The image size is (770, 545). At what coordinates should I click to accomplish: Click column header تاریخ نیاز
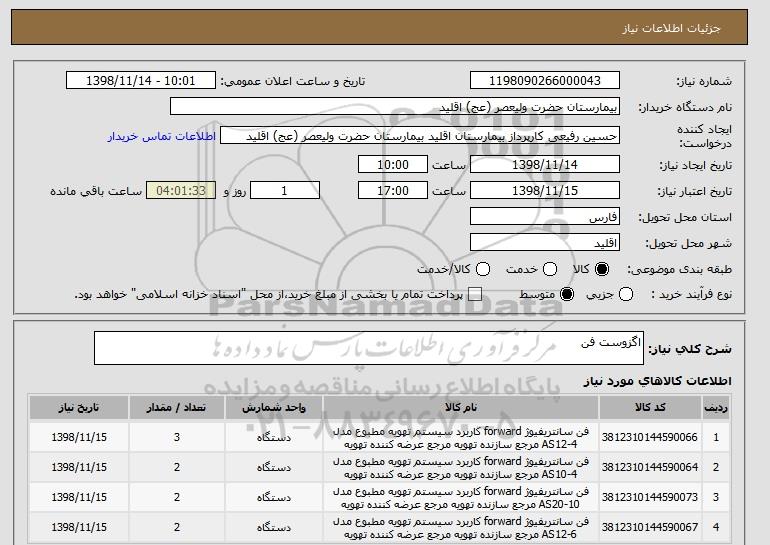[x=79, y=408]
